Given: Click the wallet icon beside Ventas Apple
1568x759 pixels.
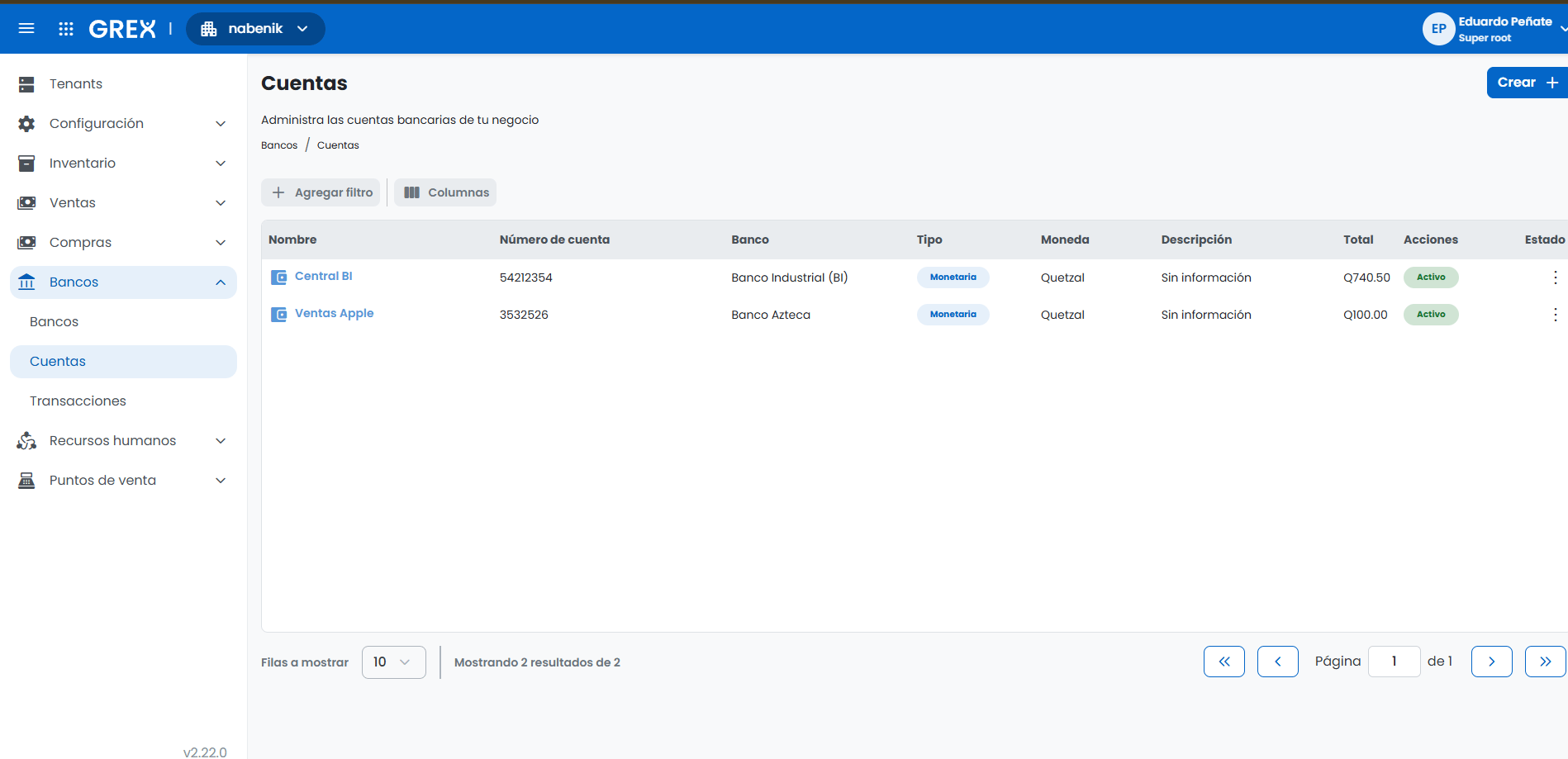Looking at the screenshot, I should 279,315.
